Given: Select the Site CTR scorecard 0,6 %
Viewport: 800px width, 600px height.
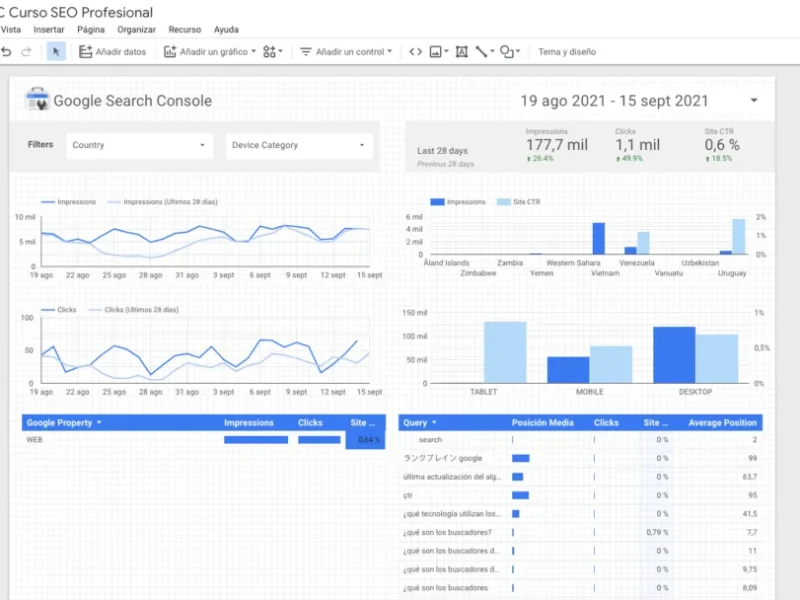Looking at the screenshot, I should [721, 145].
